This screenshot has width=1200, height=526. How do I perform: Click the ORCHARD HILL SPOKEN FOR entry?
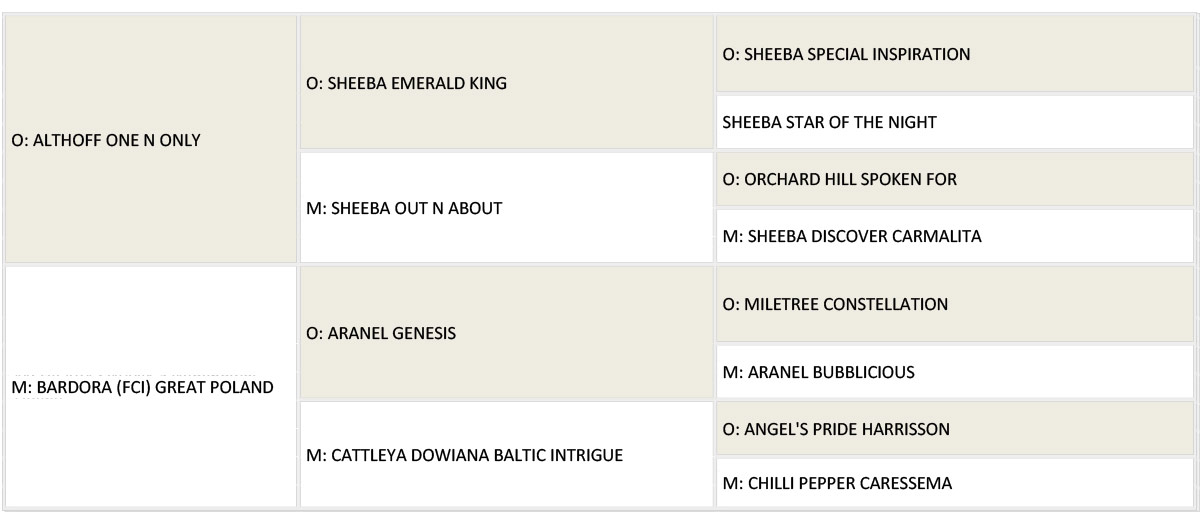click(x=838, y=179)
